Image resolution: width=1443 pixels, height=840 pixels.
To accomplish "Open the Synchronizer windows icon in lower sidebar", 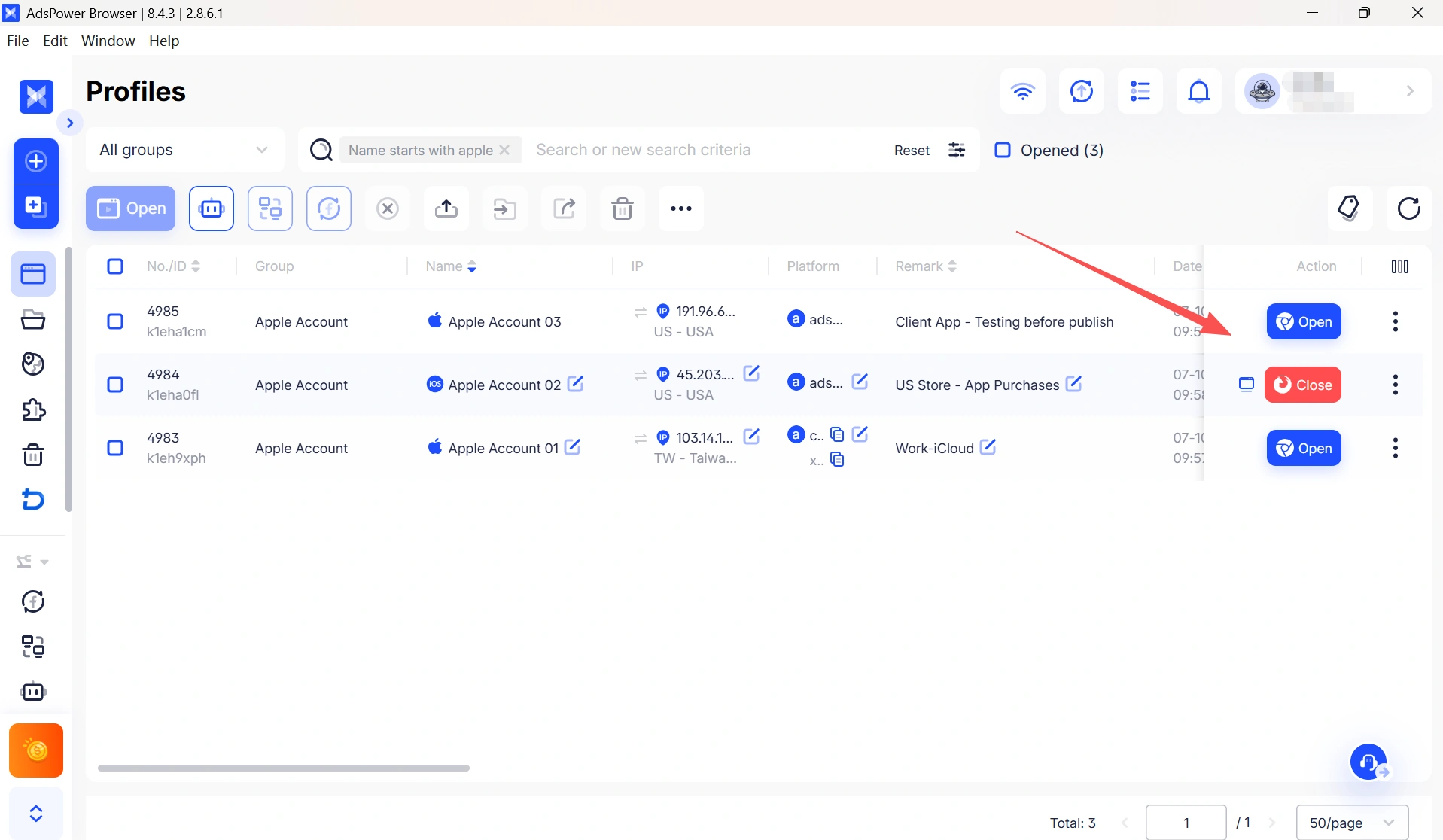I will pos(33,647).
